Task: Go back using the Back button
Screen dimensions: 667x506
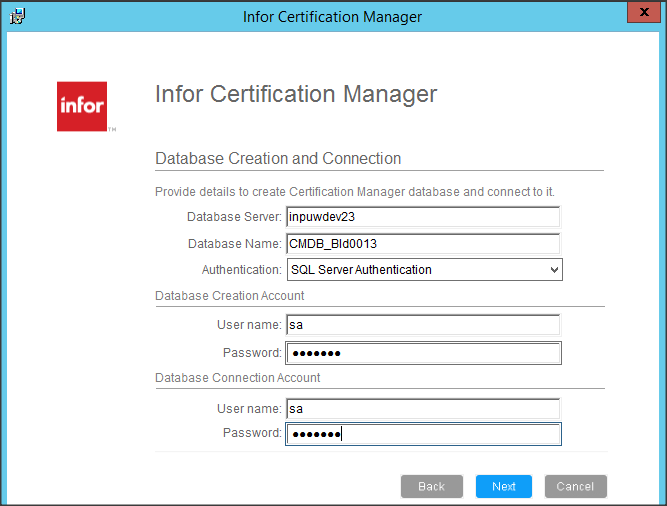Action: tap(432, 486)
